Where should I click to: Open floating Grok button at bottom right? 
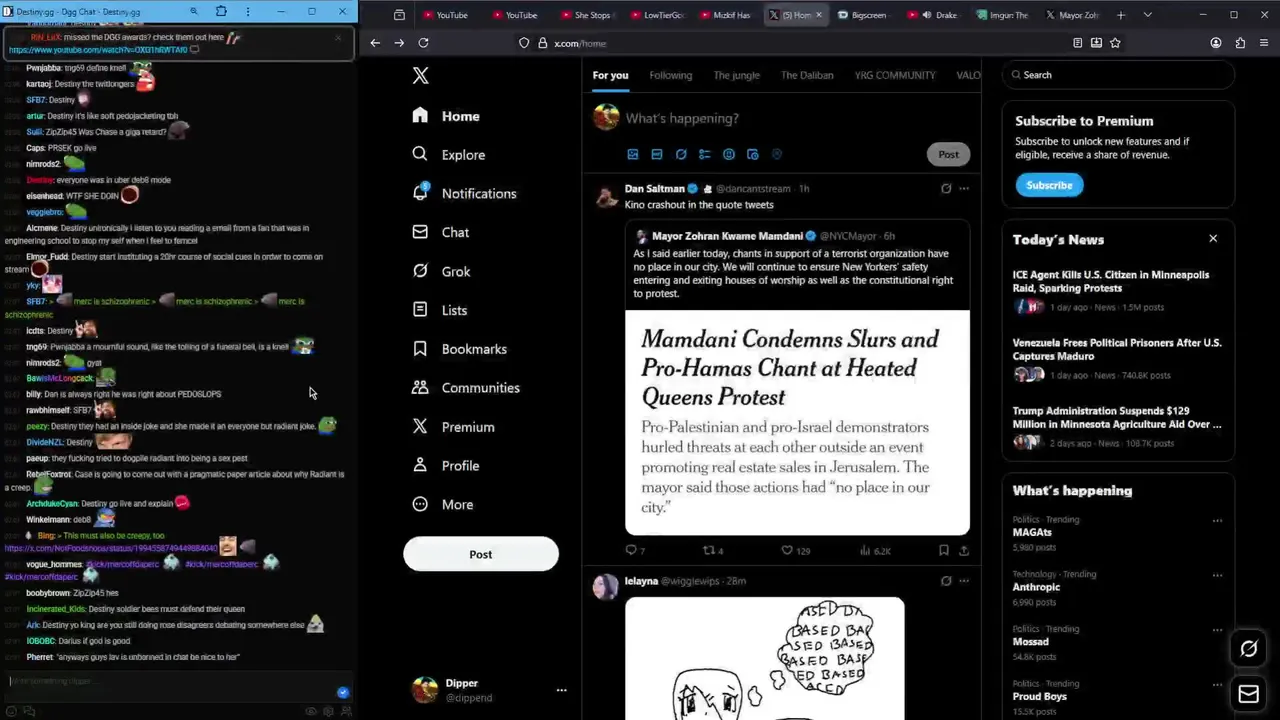[1249, 649]
